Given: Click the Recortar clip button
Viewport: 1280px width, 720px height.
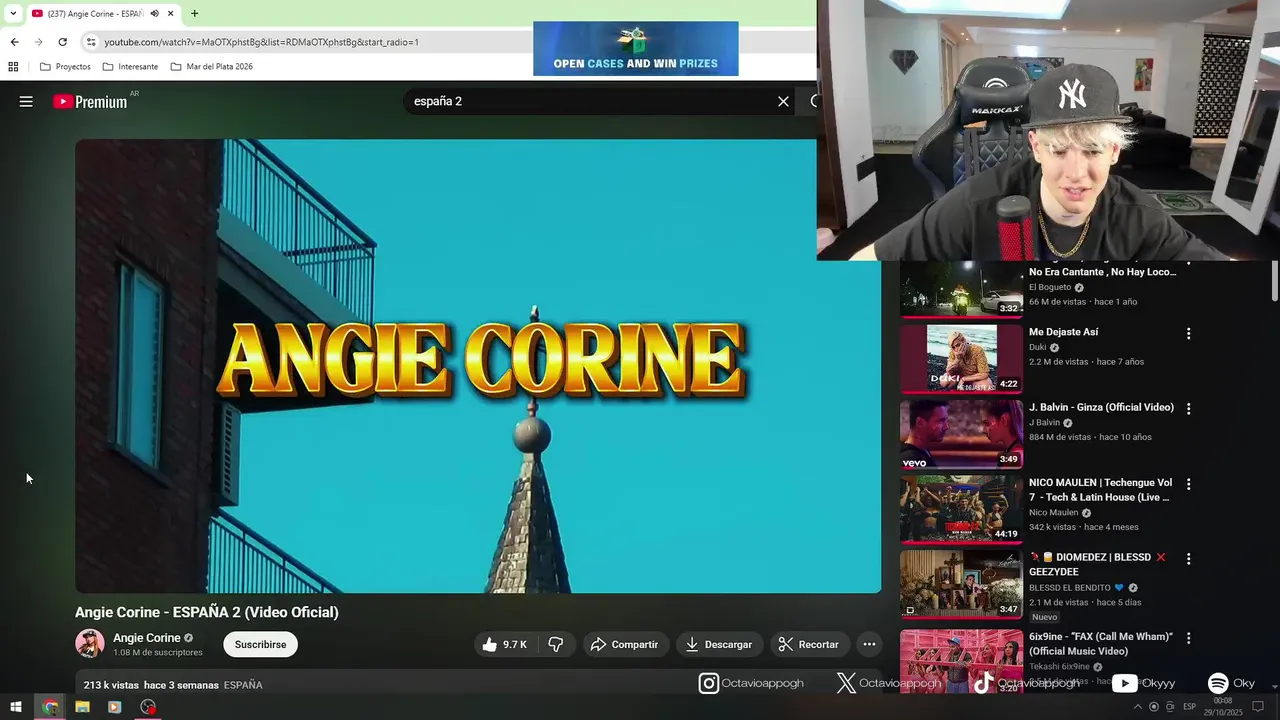Looking at the screenshot, I should tap(809, 645).
